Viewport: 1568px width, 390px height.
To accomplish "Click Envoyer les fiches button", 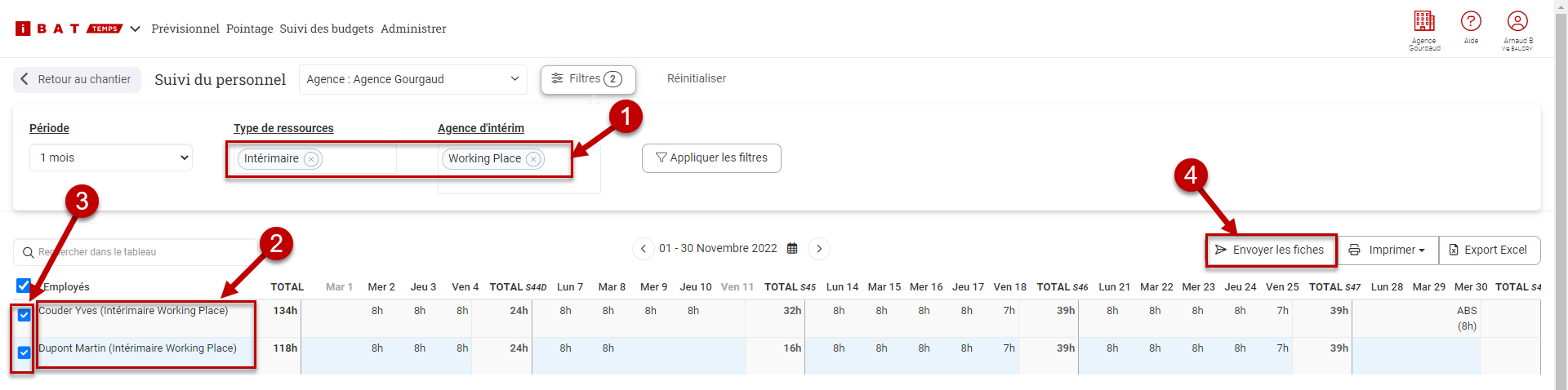I will tap(1270, 250).
